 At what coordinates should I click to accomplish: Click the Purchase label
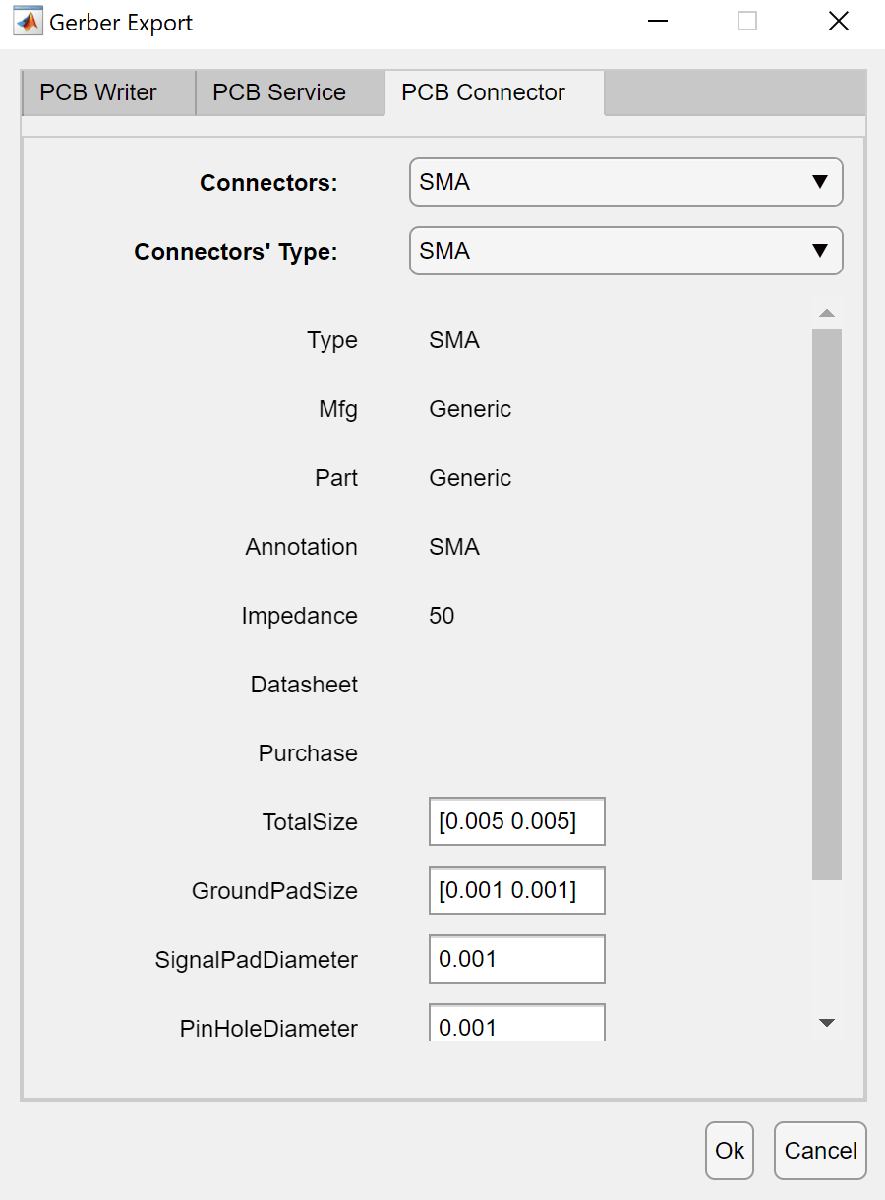coord(308,754)
